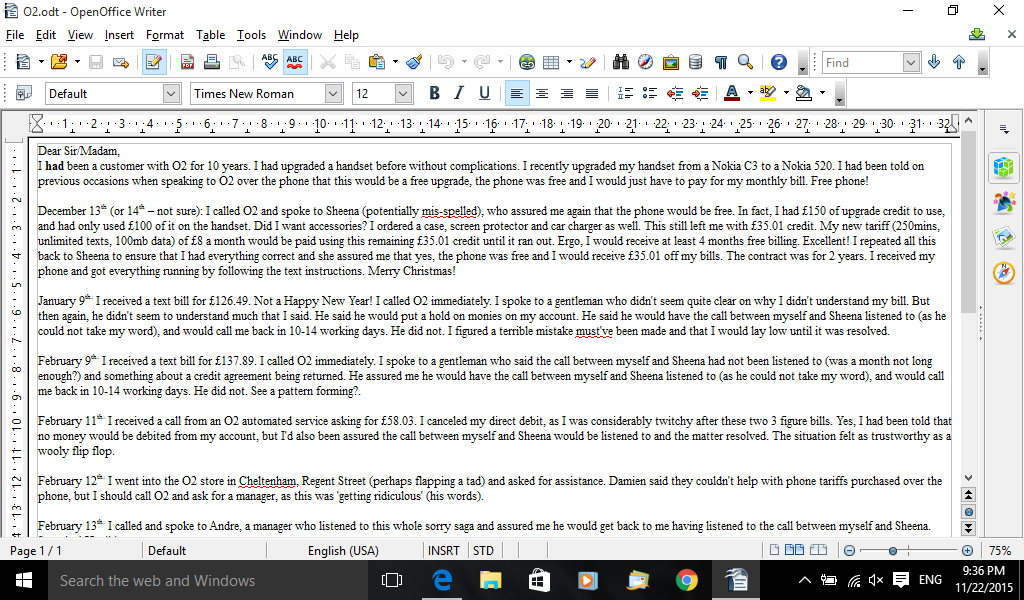This screenshot has width=1024, height=600.
Task: Toggle numbered list
Action: [625, 93]
